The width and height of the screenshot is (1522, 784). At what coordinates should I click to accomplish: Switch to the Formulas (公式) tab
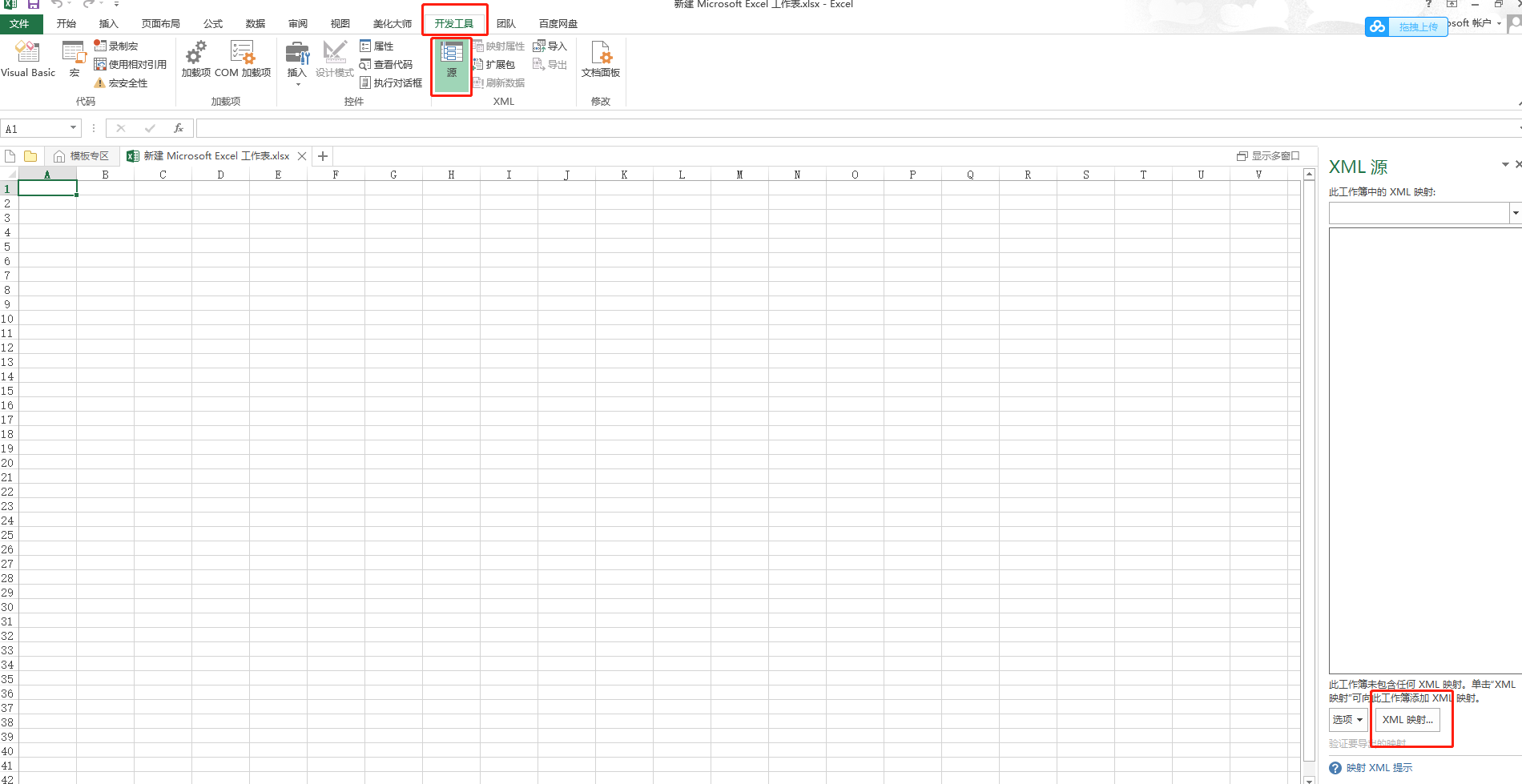point(212,24)
